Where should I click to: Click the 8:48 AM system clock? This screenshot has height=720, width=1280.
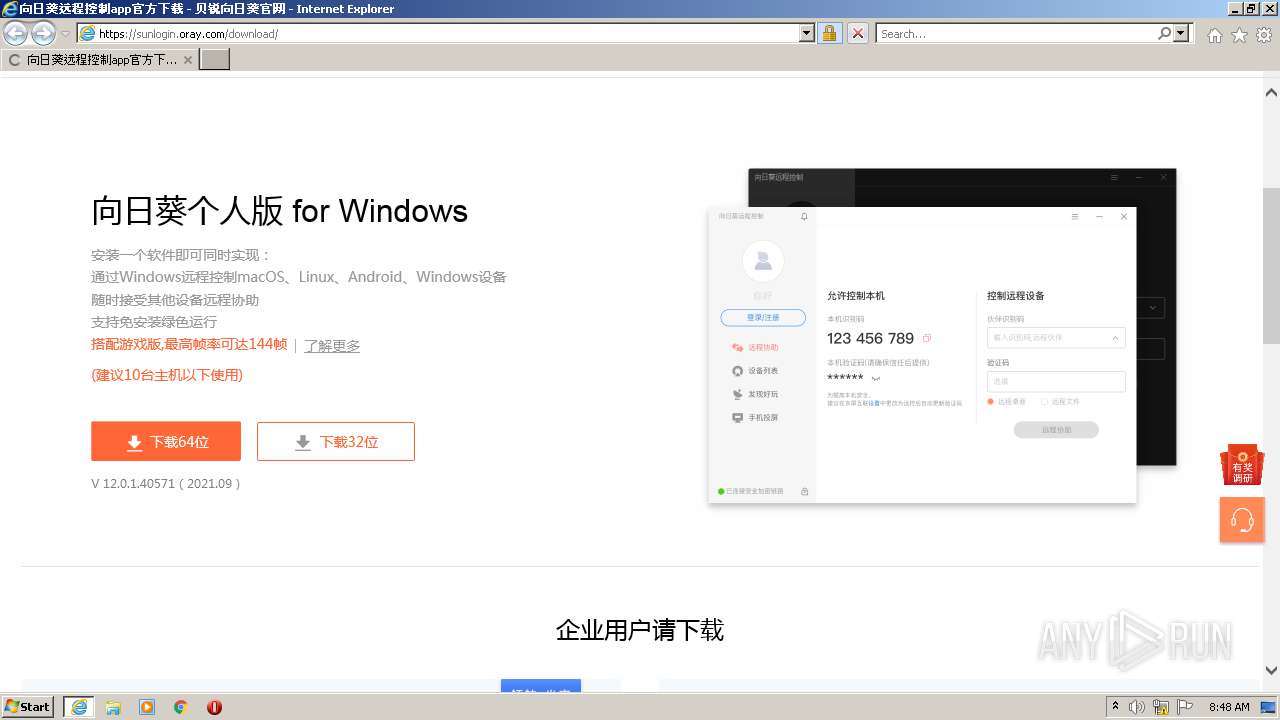tap(1229, 707)
